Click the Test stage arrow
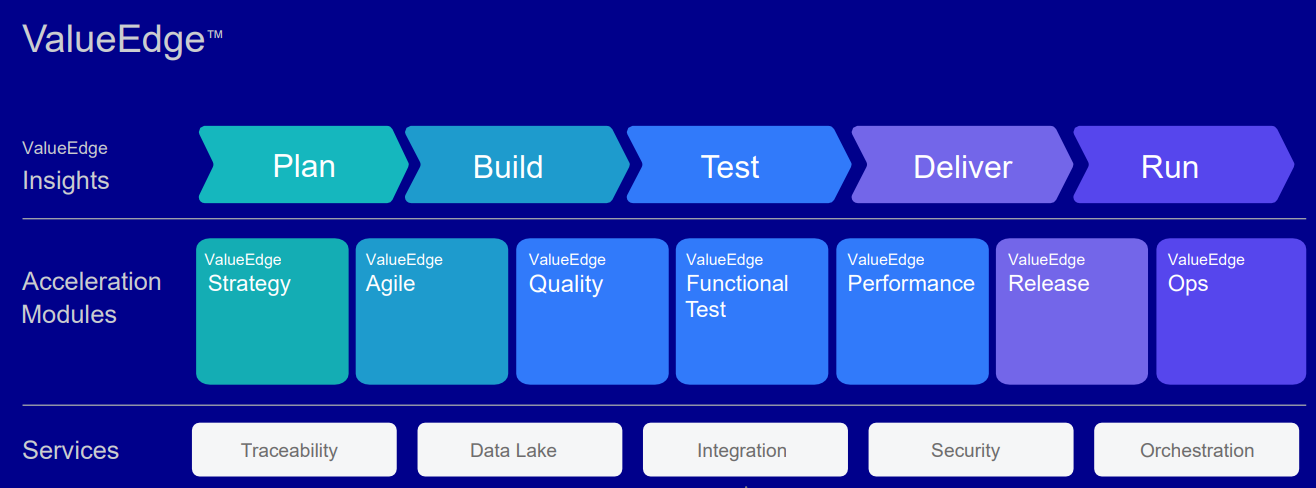1316x488 pixels. point(738,165)
